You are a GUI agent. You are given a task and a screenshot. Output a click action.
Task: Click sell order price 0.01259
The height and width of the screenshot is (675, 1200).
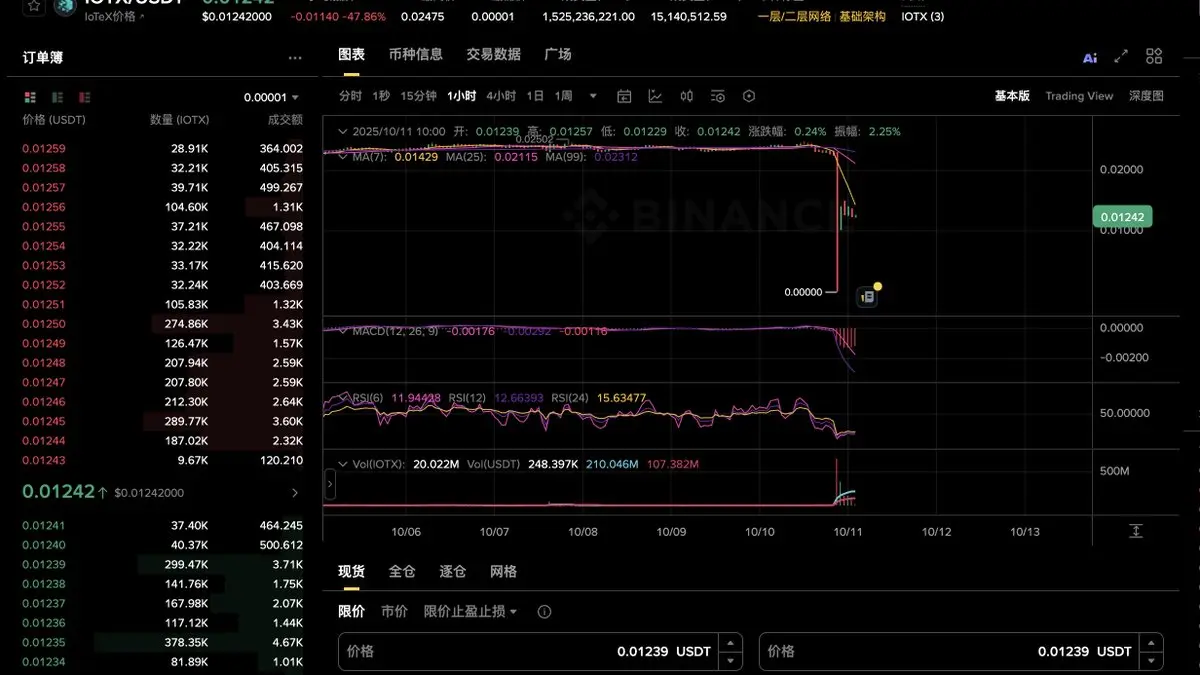point(44,148)
